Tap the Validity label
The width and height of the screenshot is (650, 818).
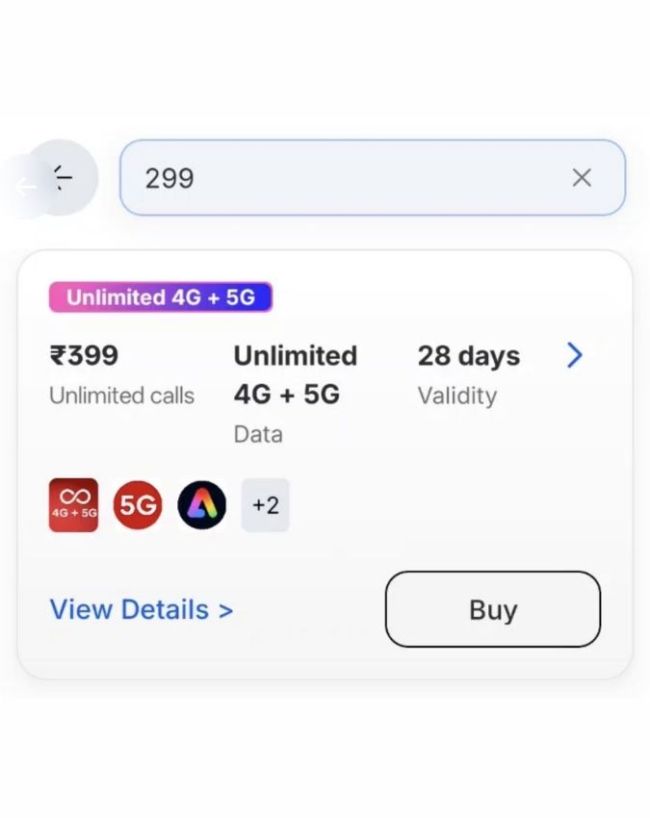(457, 396)
